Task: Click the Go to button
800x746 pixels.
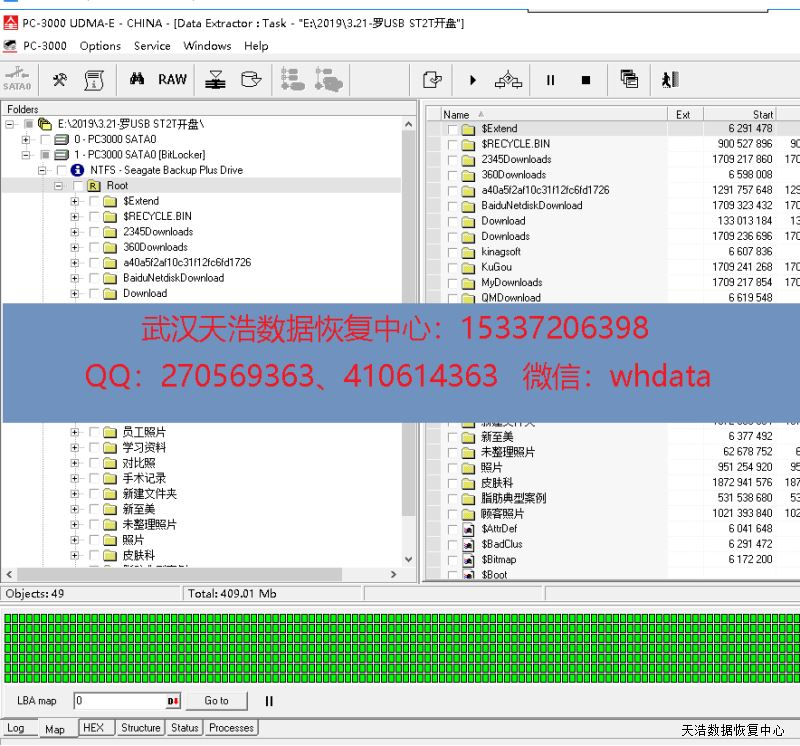Action: (216, 701)
